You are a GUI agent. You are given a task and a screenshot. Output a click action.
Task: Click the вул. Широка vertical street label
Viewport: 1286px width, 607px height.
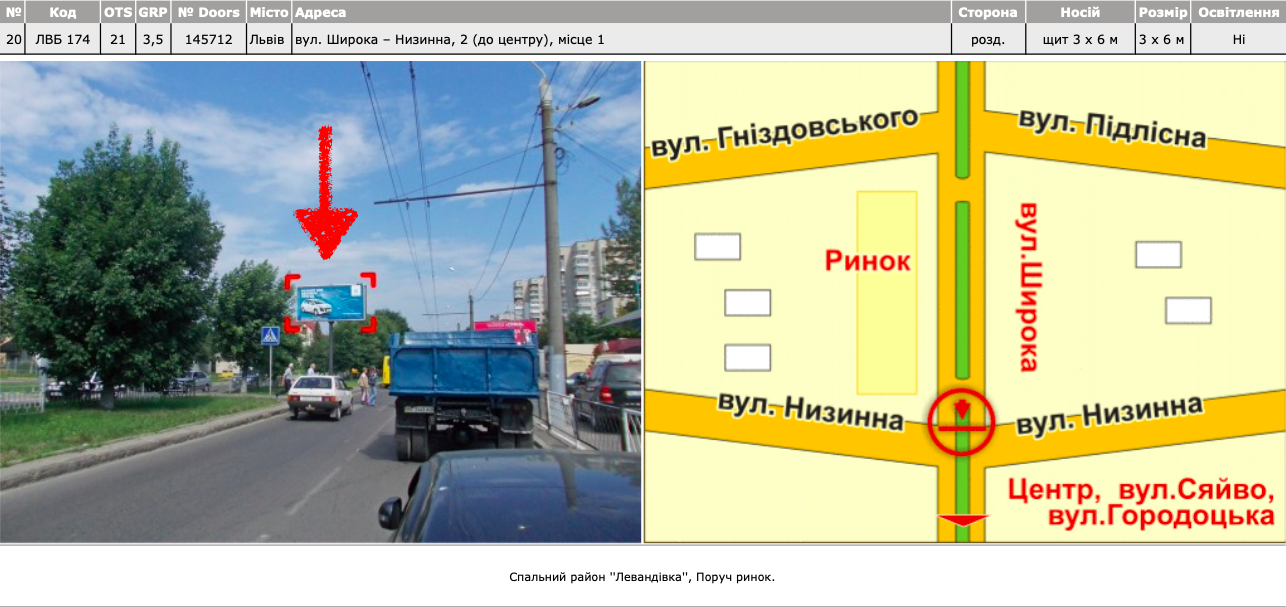coord(1028,286)
